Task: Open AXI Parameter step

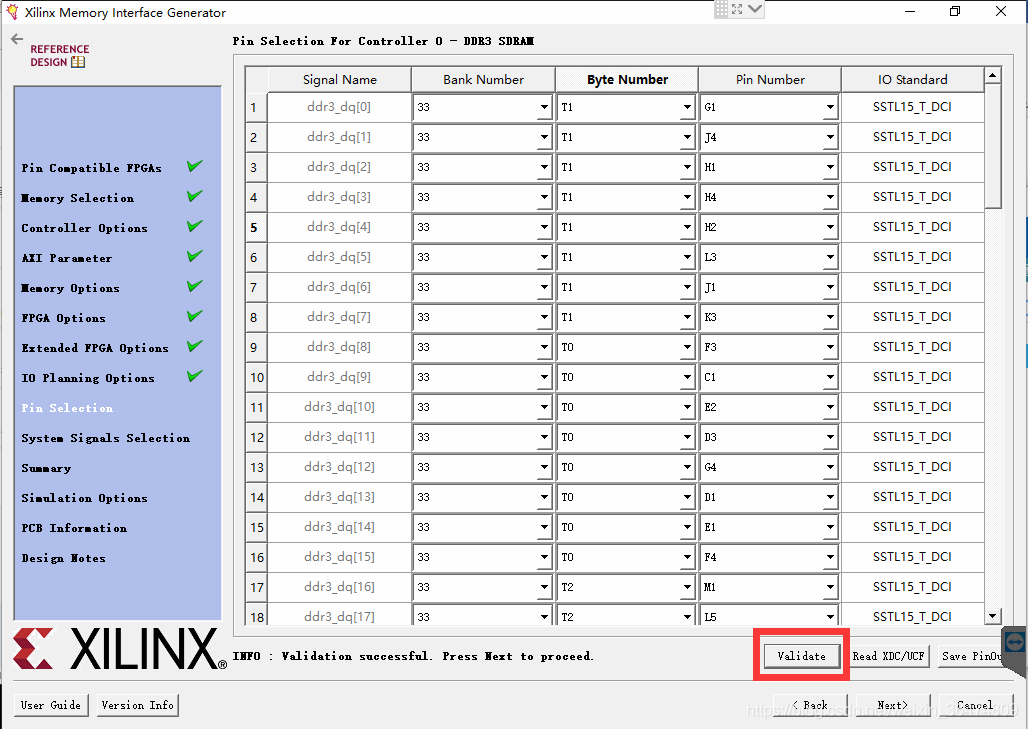Action: click(66, 258)
